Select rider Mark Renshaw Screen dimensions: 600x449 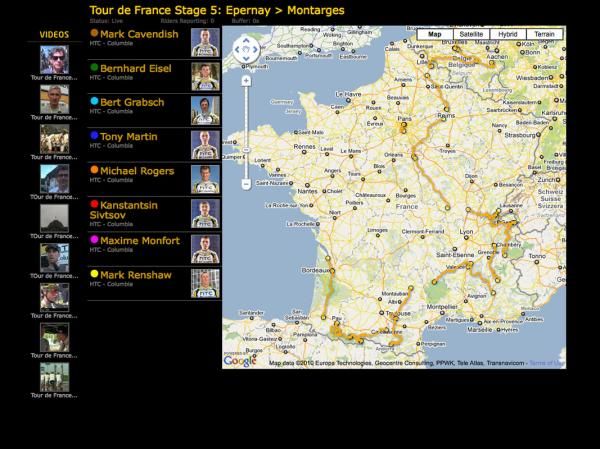click(136, 275)
